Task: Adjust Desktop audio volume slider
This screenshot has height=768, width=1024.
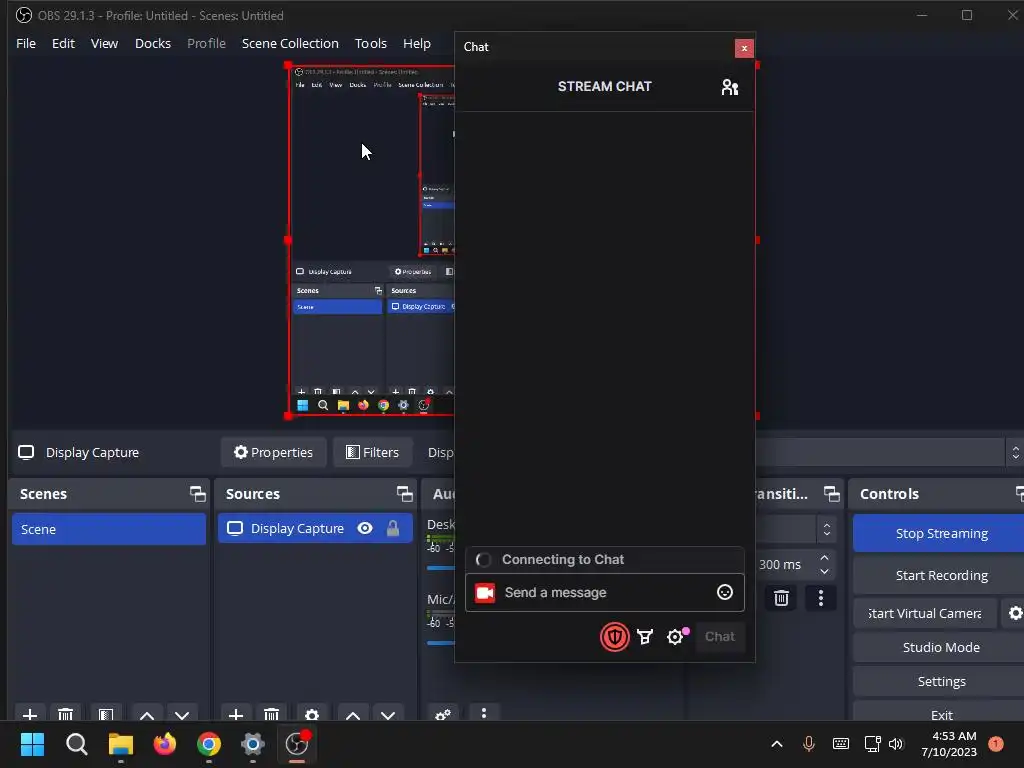Action: (x=441, y=568)
